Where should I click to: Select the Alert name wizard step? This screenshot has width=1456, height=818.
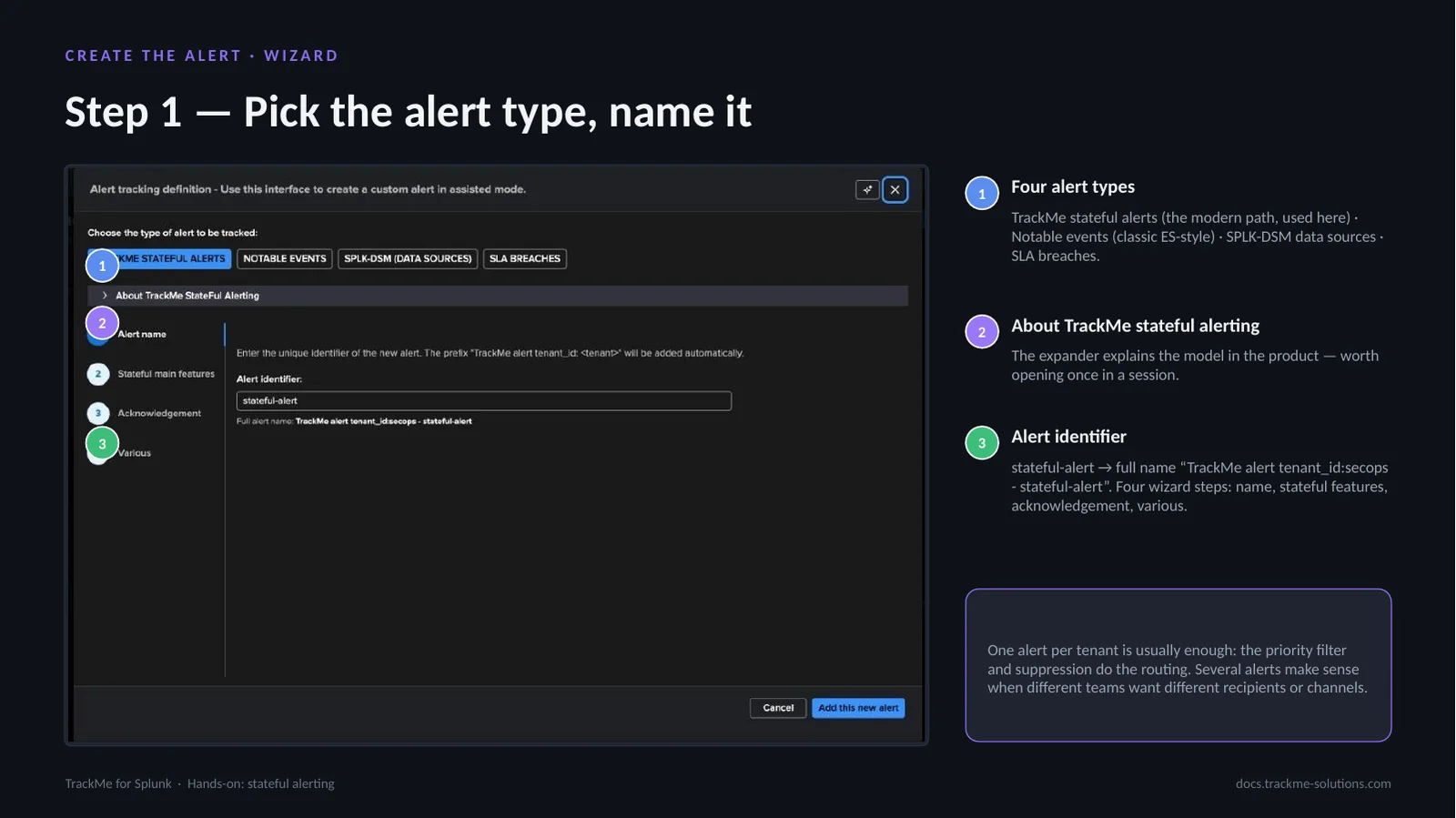(x=142, y=334)
